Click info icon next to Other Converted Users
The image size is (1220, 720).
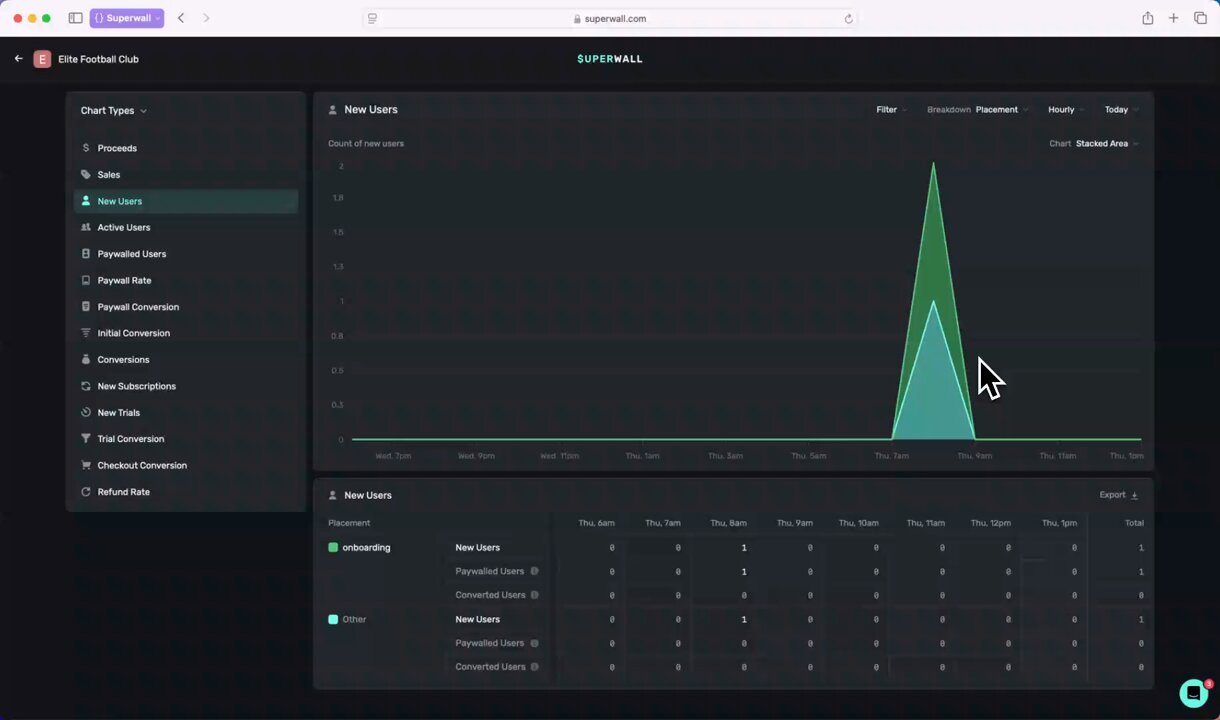535,667
